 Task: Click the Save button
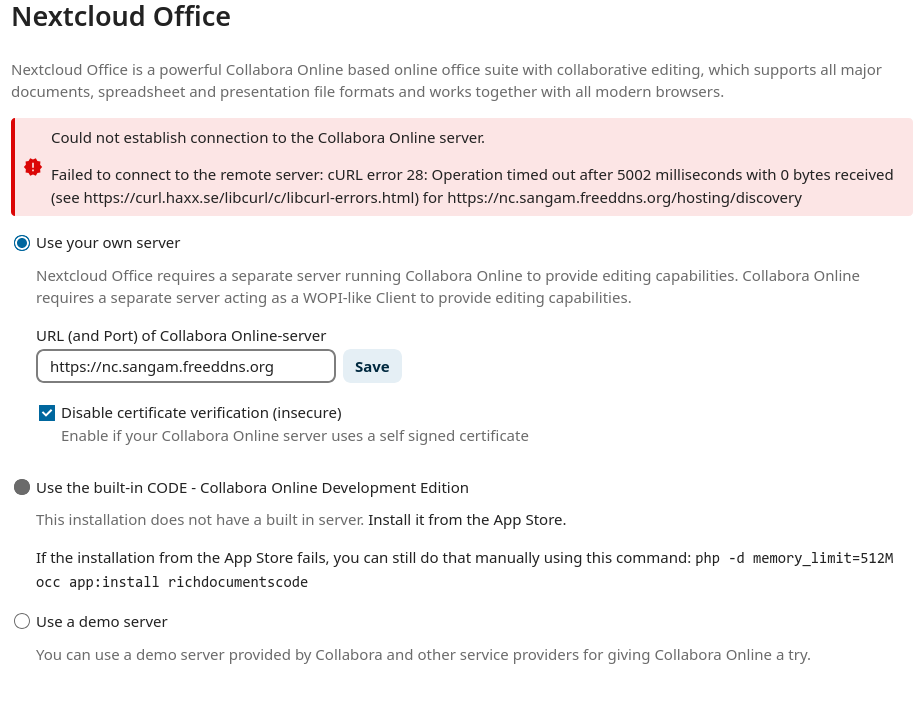coord(371,366)
